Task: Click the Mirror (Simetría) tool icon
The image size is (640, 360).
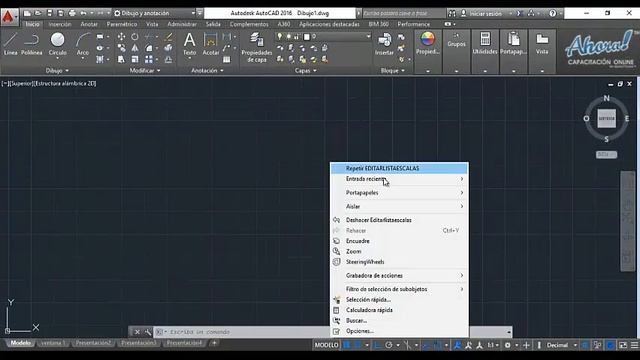Action: point(135,48)
